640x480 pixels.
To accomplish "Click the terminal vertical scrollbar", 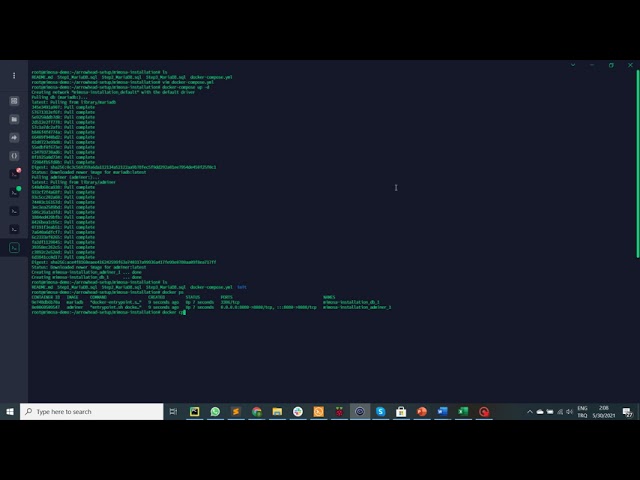I will (637, 163).
